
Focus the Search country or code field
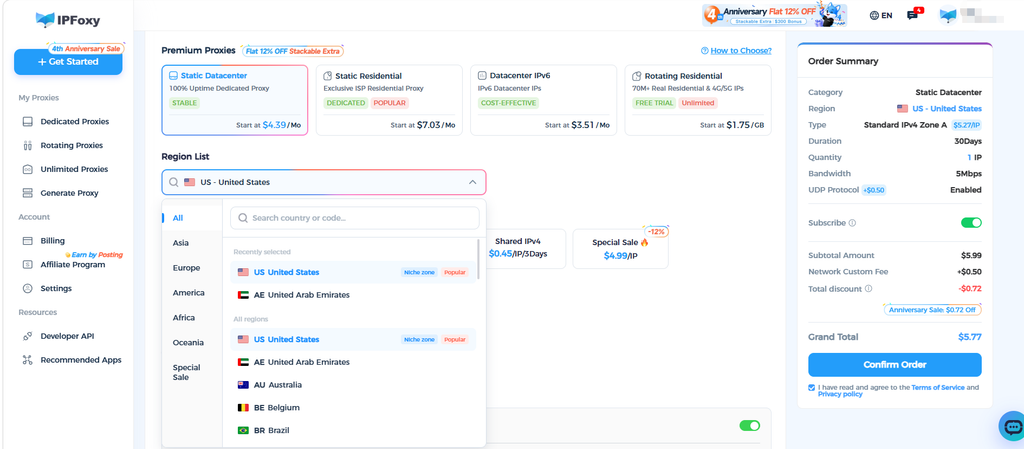pos(355,218)
